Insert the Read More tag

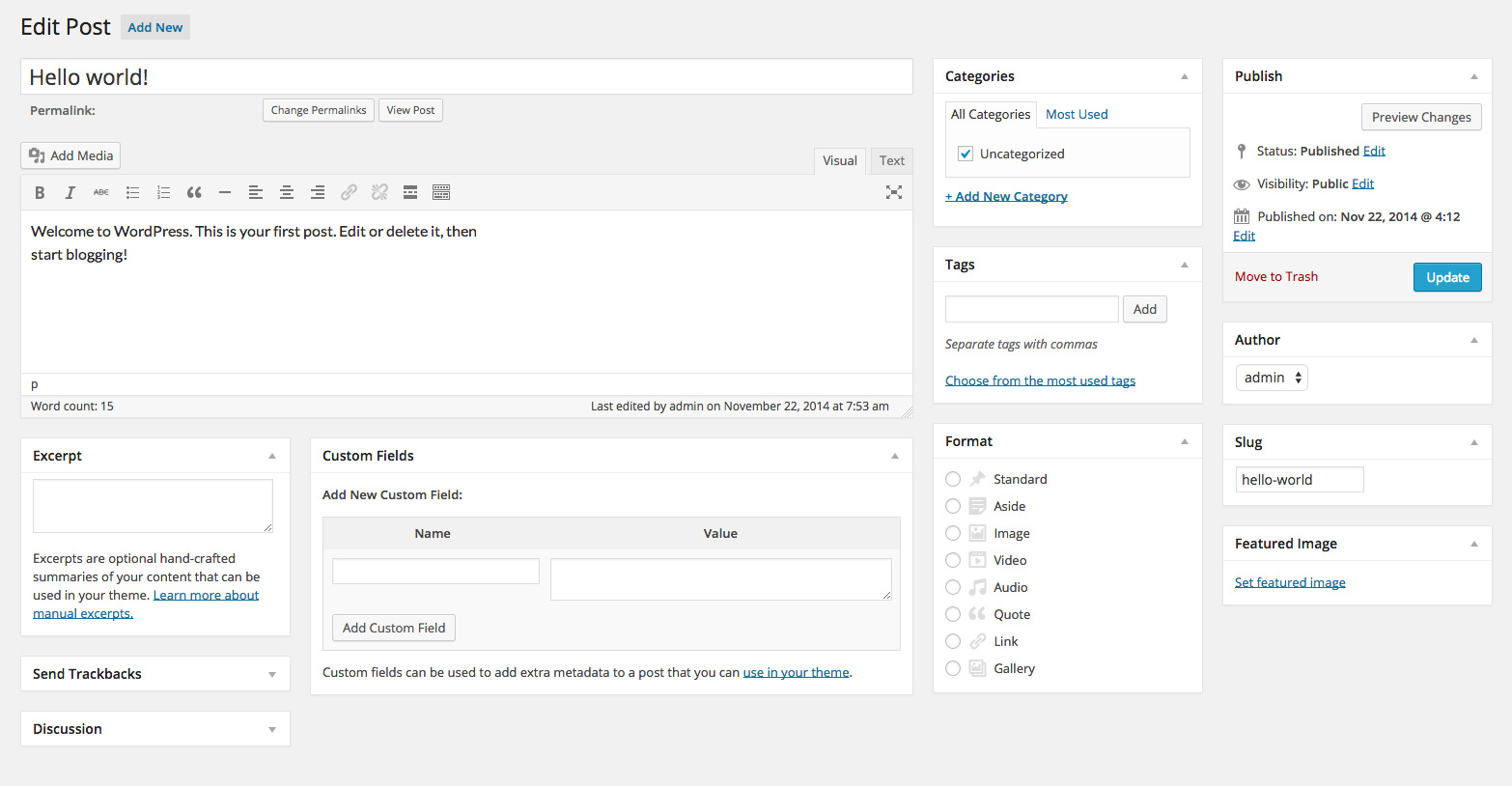[410, 192]
